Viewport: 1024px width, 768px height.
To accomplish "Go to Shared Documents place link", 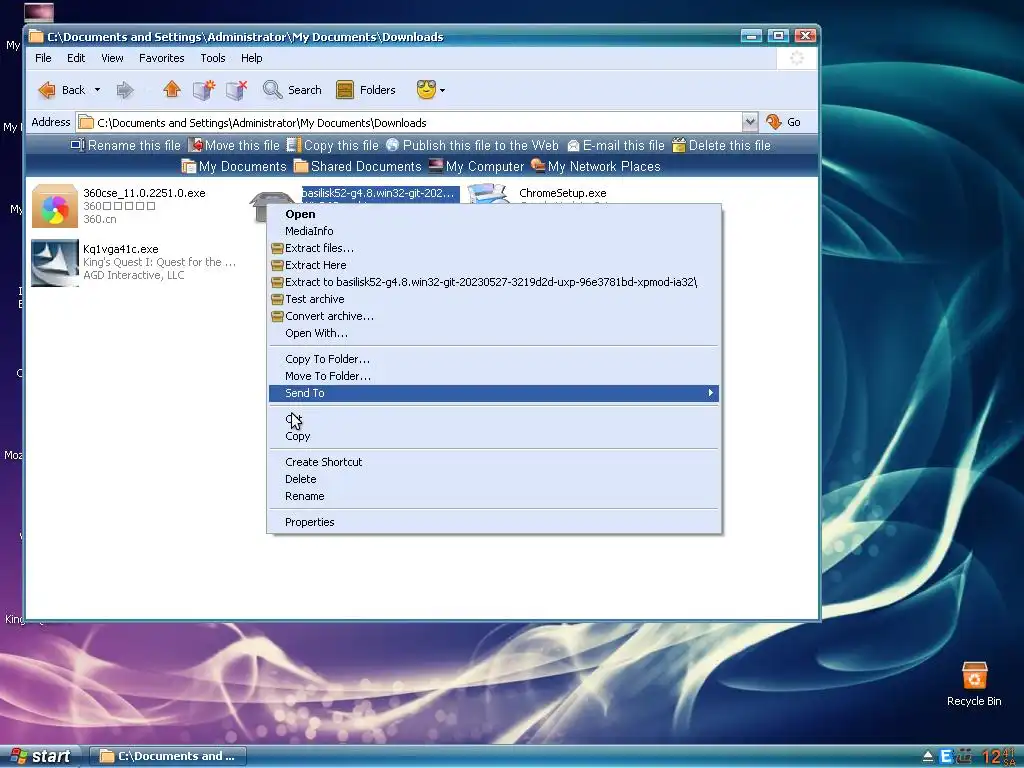I will coord(357,167).
